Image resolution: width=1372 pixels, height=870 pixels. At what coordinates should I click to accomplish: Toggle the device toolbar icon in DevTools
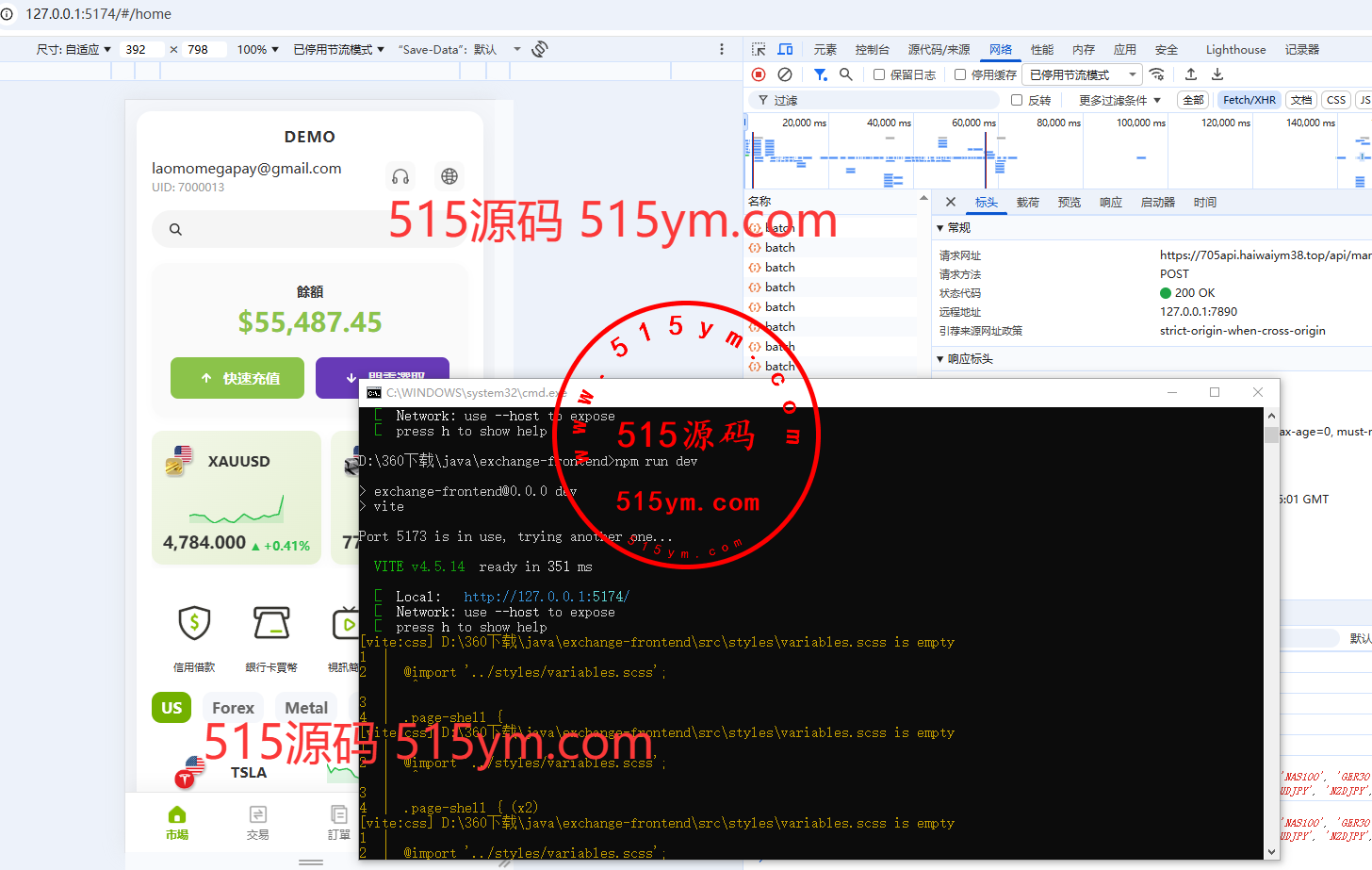click(x=785, y=49)
